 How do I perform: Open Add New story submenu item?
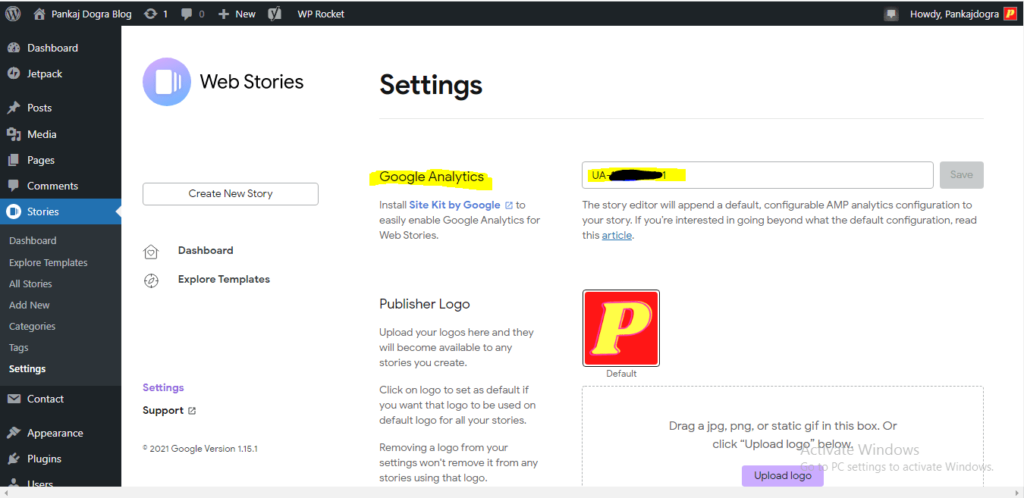pyautogui.click(x=29, y=305)
